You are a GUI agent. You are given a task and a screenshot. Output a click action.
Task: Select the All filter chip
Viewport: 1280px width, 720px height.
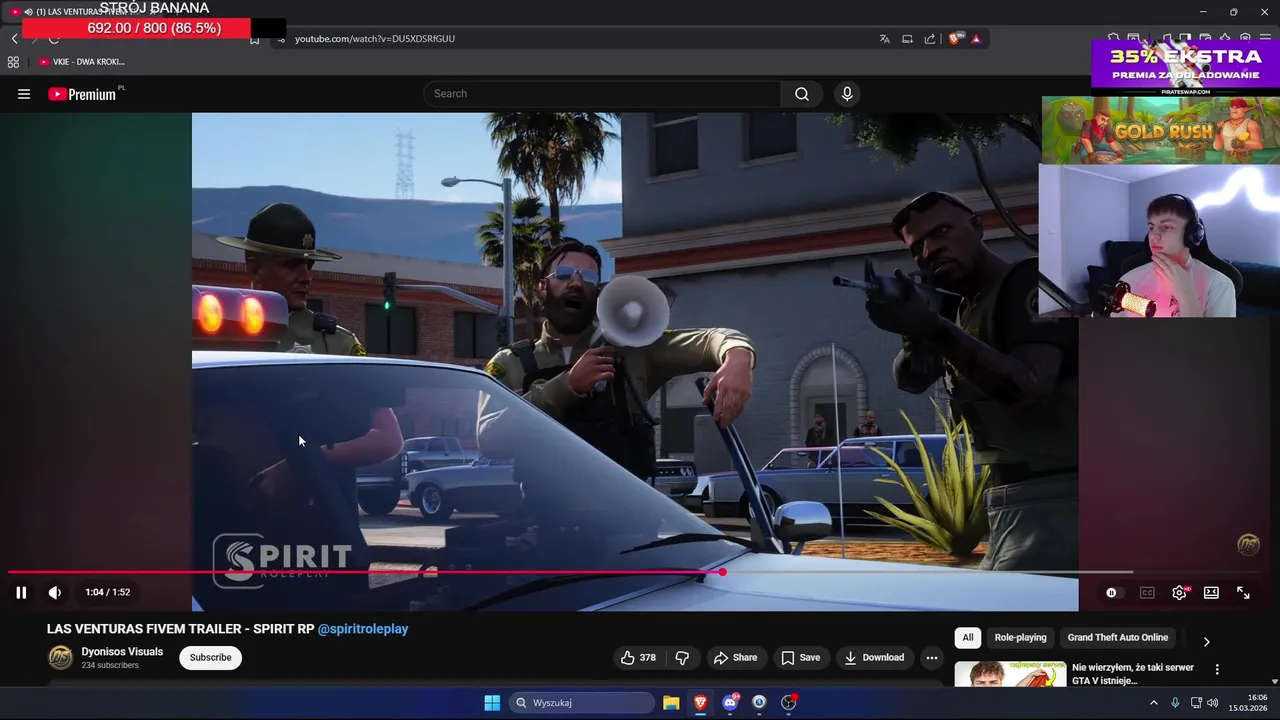(x=967, y=638)
